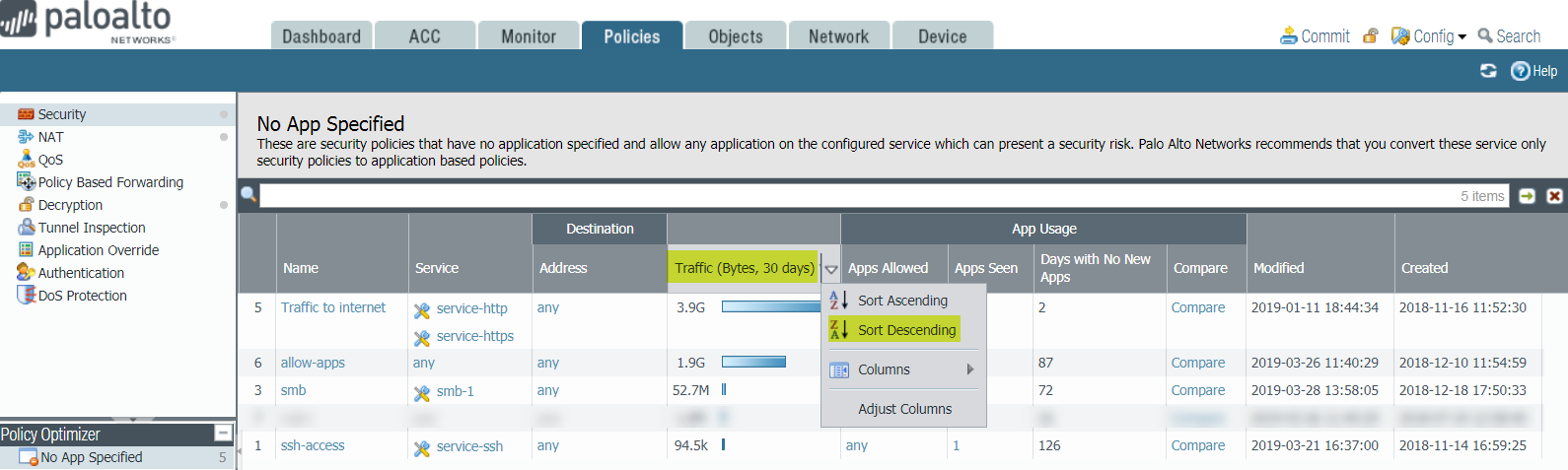This screenshot has height=470, width=1568.
Task: Click the refresh icon near Help
Action: [1488, 71]
